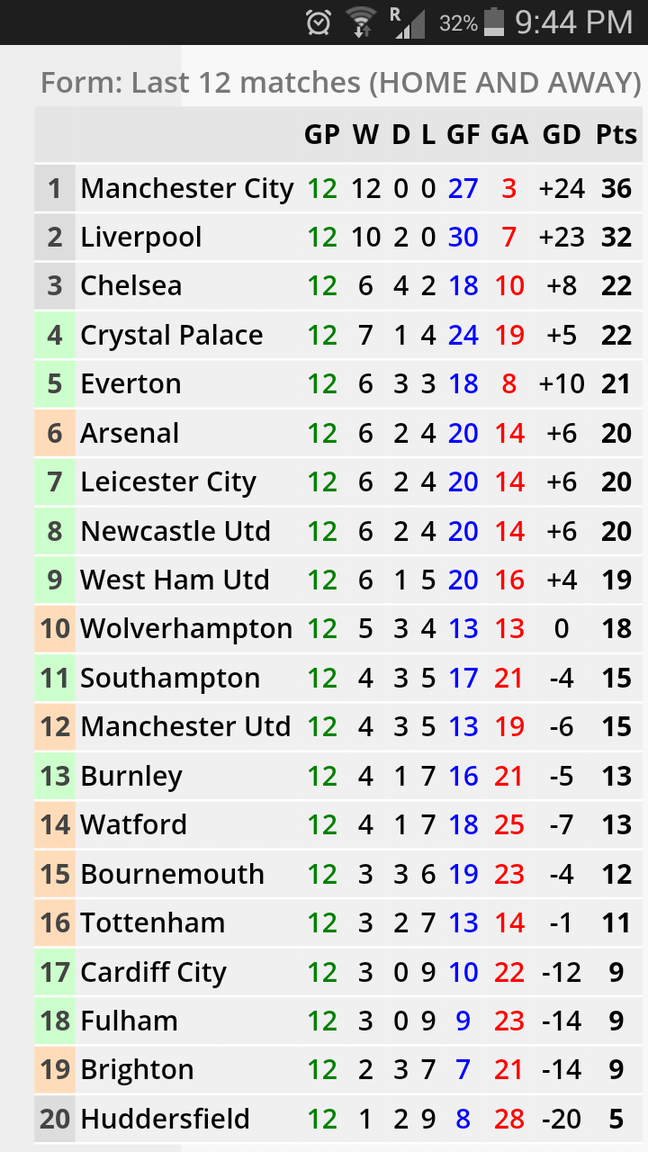
Task: Tap the alarm clock status icon
Action: 319,22
